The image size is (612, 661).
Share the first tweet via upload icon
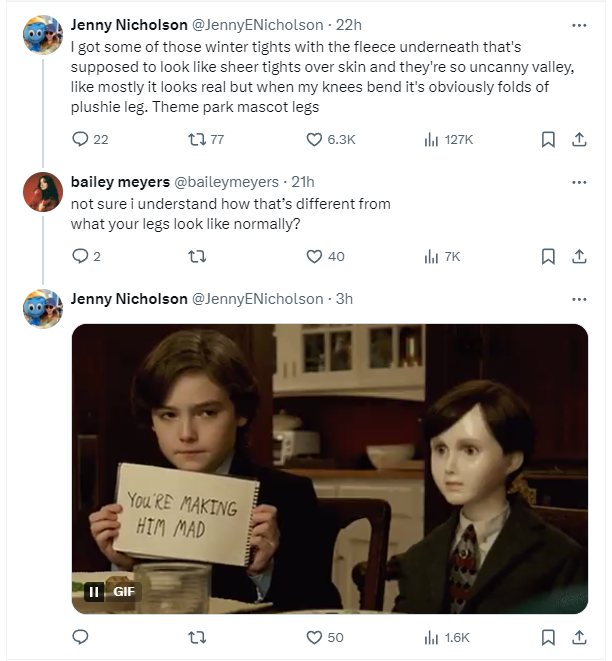(579, 139)
